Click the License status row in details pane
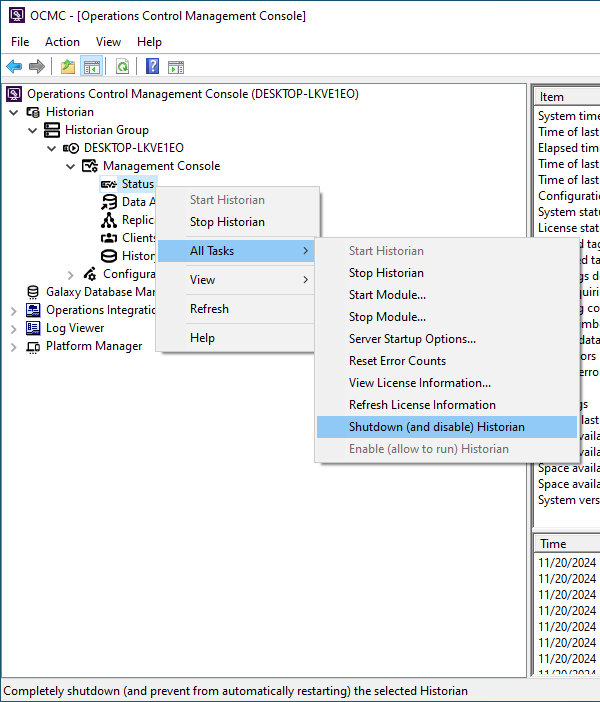 tap(568, 228)
